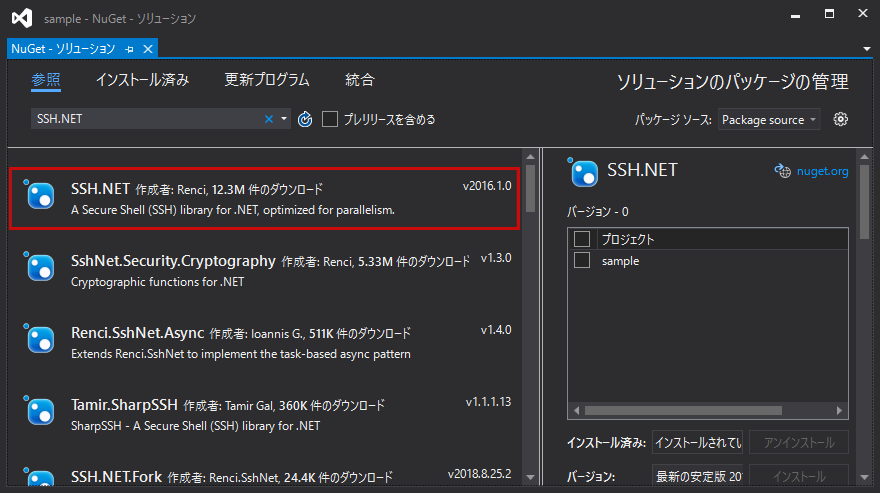Click the アンインストール button
Screen dimensions: 880x493
799,442
